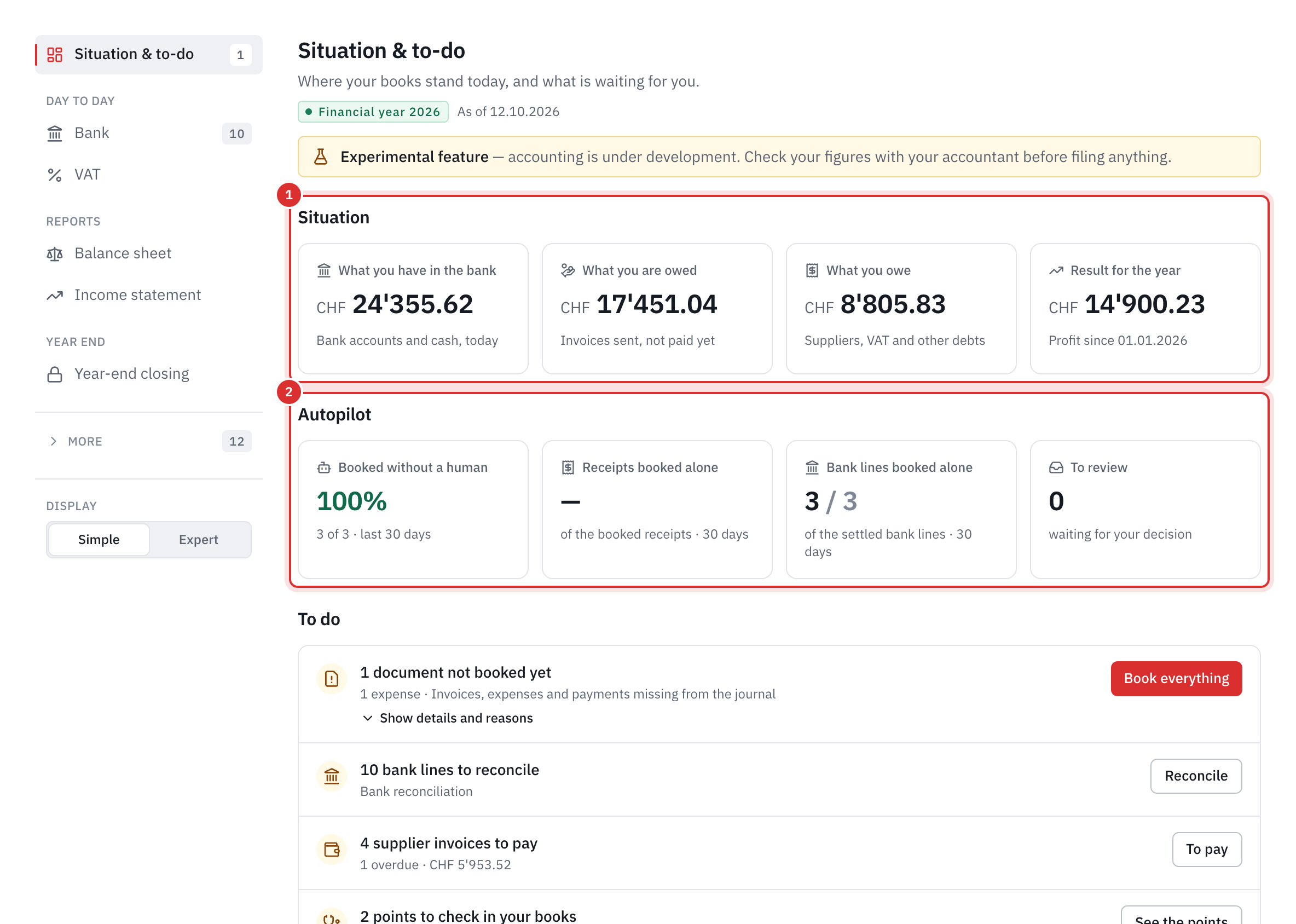This screenshot has width=1296, height=924.
Task: Click the amount 14'900.23
Action: (1144, 304)
